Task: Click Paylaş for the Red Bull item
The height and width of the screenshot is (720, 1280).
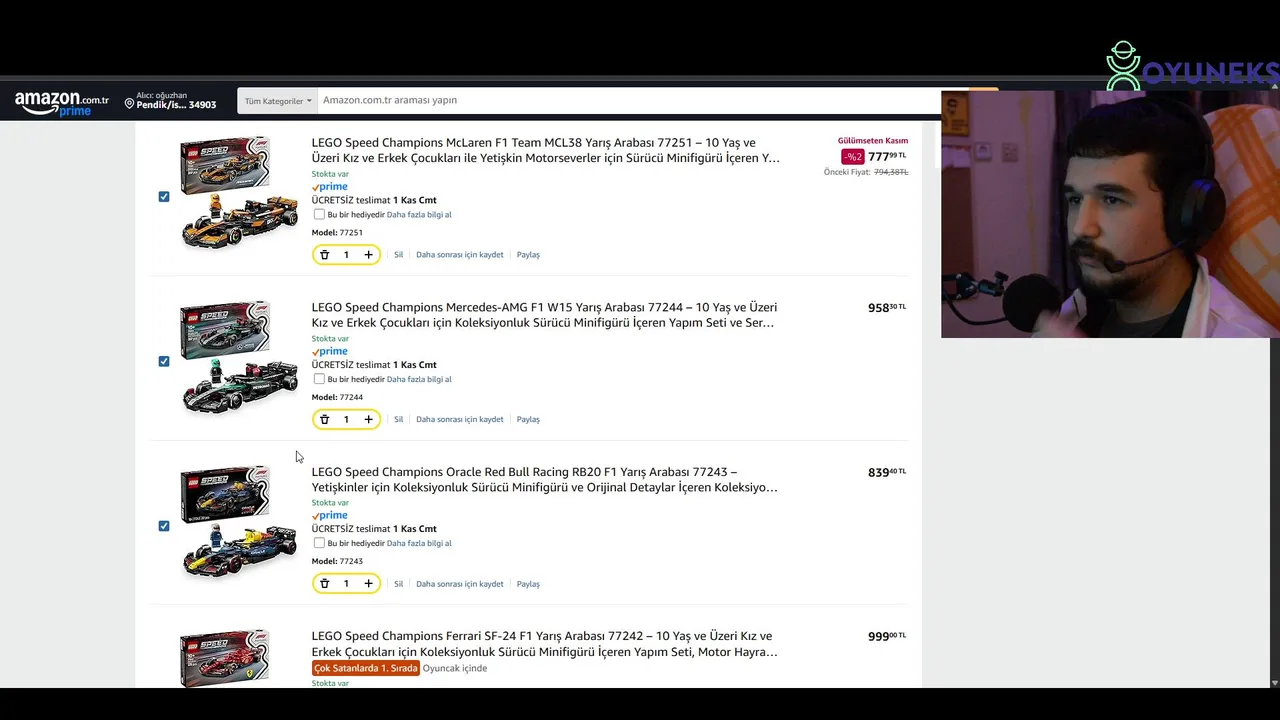Action: (528, 584)
